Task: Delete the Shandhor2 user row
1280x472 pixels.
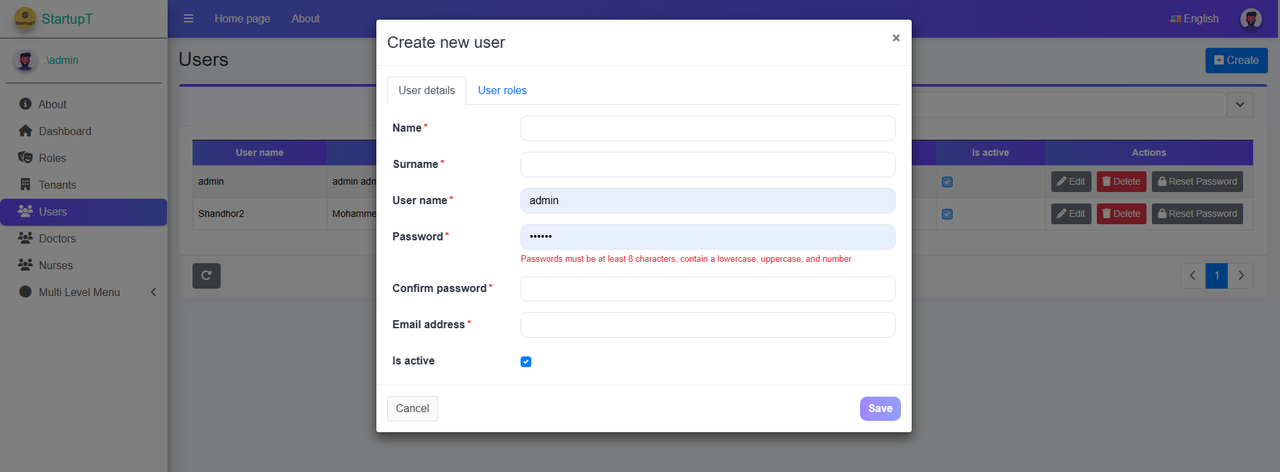Action: pyautogui.click(x=1121, y=214)
